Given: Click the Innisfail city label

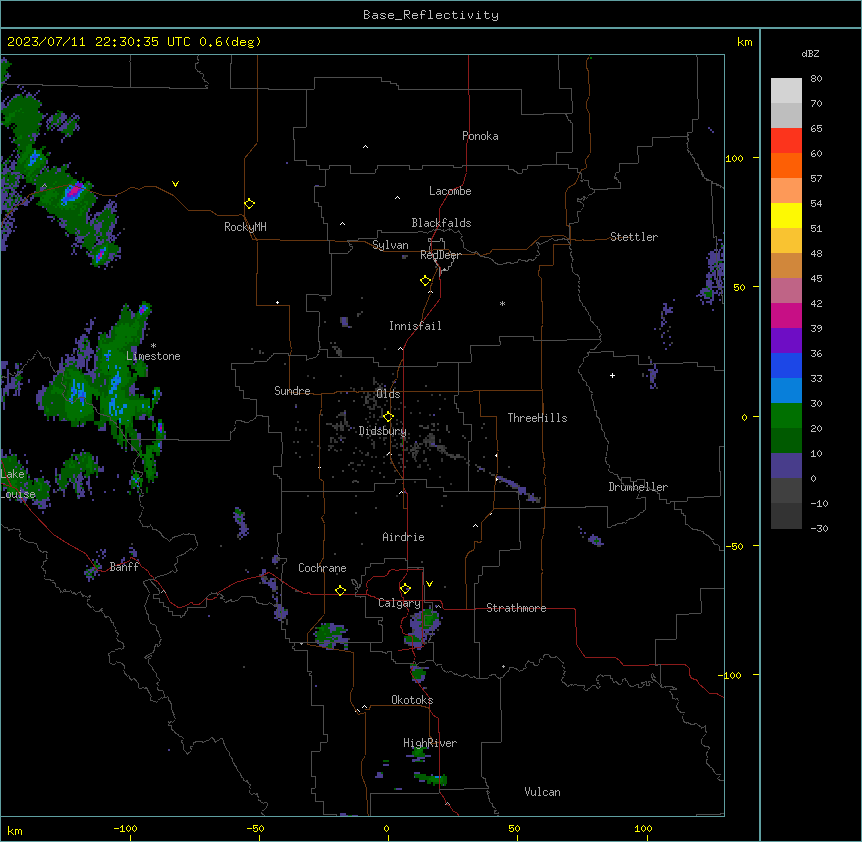Looking at the screenshot, I should click(x=415, y=326).
